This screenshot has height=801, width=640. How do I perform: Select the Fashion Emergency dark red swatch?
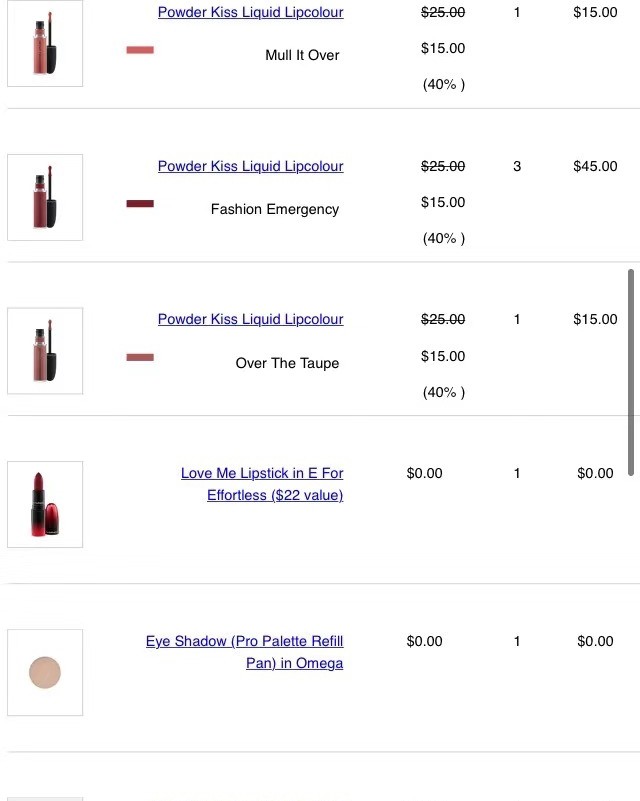[140, 204]
